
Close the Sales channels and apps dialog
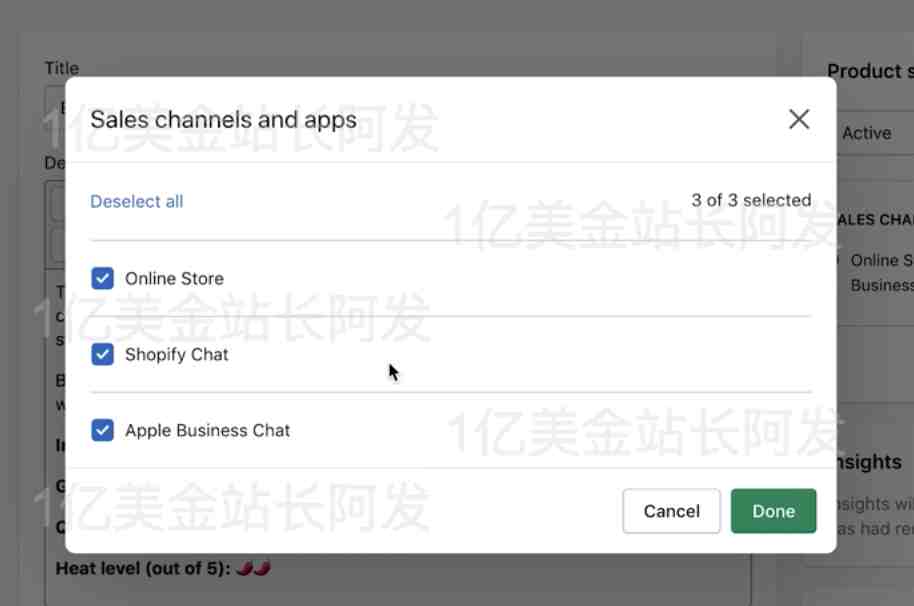(799, 119)
